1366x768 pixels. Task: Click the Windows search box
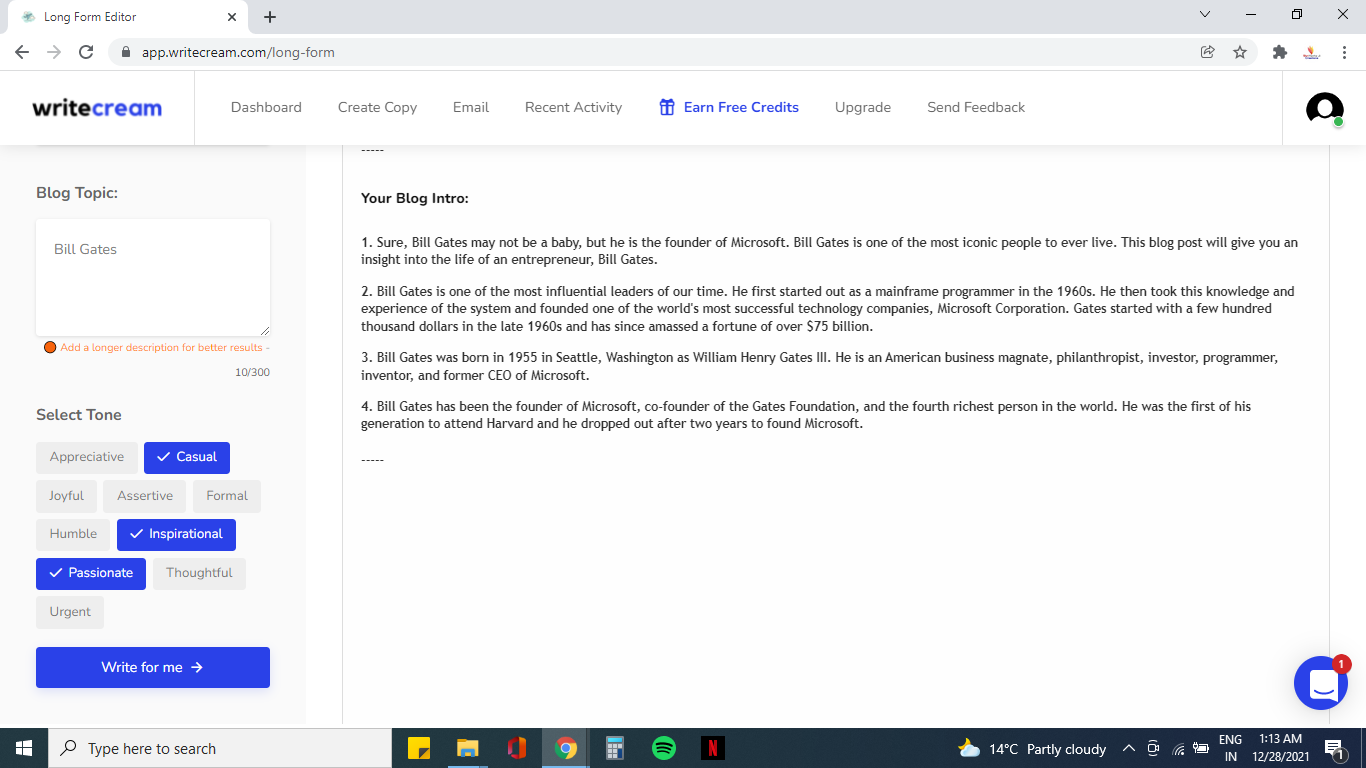220,748
